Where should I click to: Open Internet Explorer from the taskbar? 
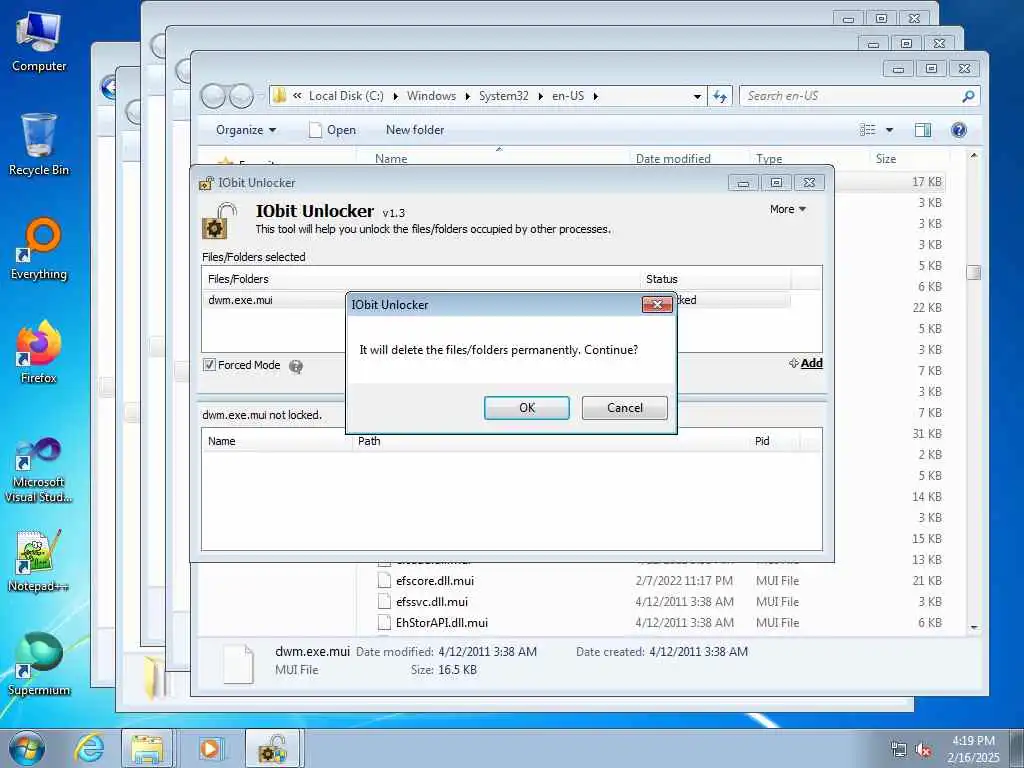(x=89, y=748)
